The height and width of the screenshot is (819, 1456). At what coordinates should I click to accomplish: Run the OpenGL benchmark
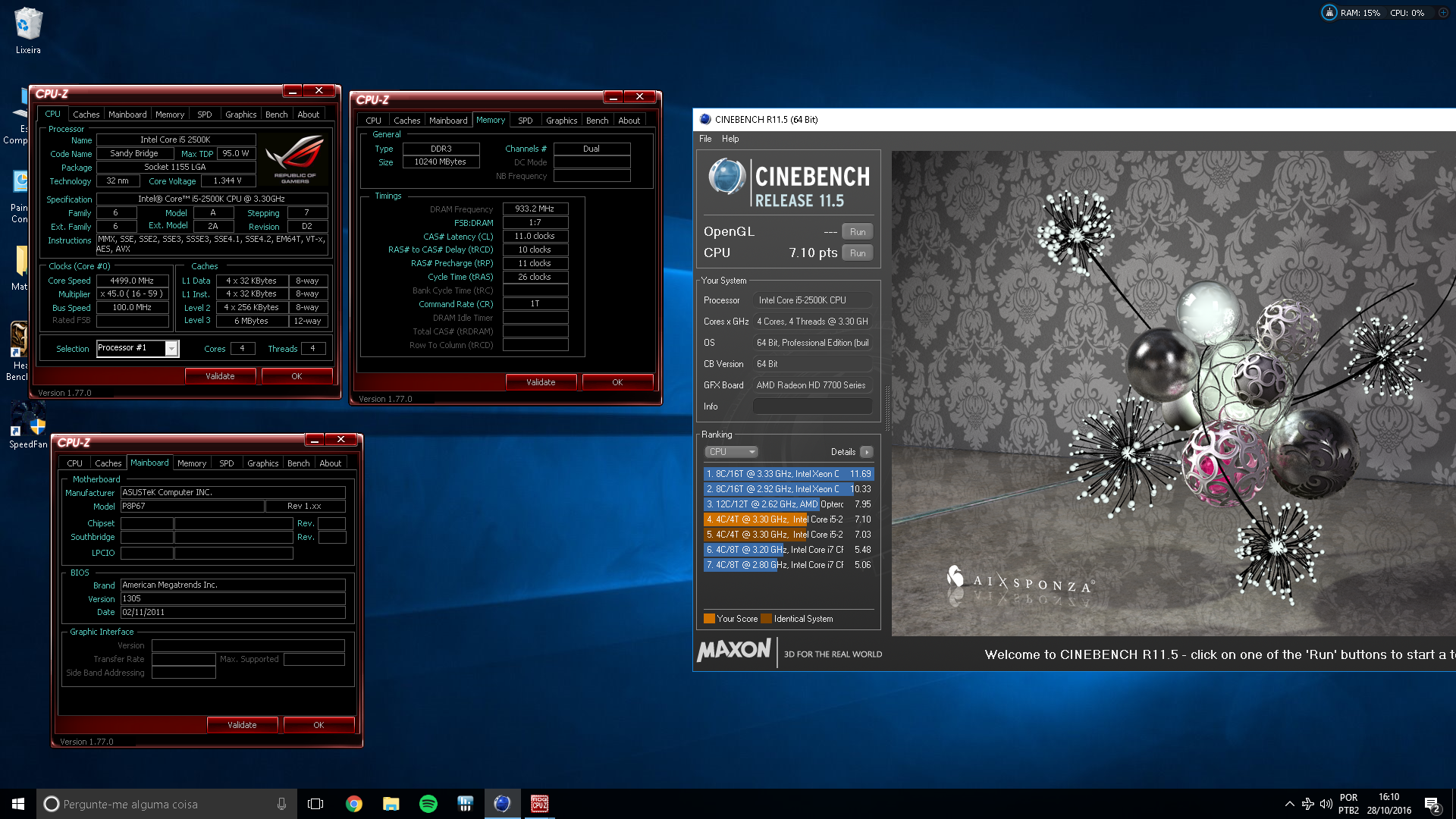pos(858,232)
